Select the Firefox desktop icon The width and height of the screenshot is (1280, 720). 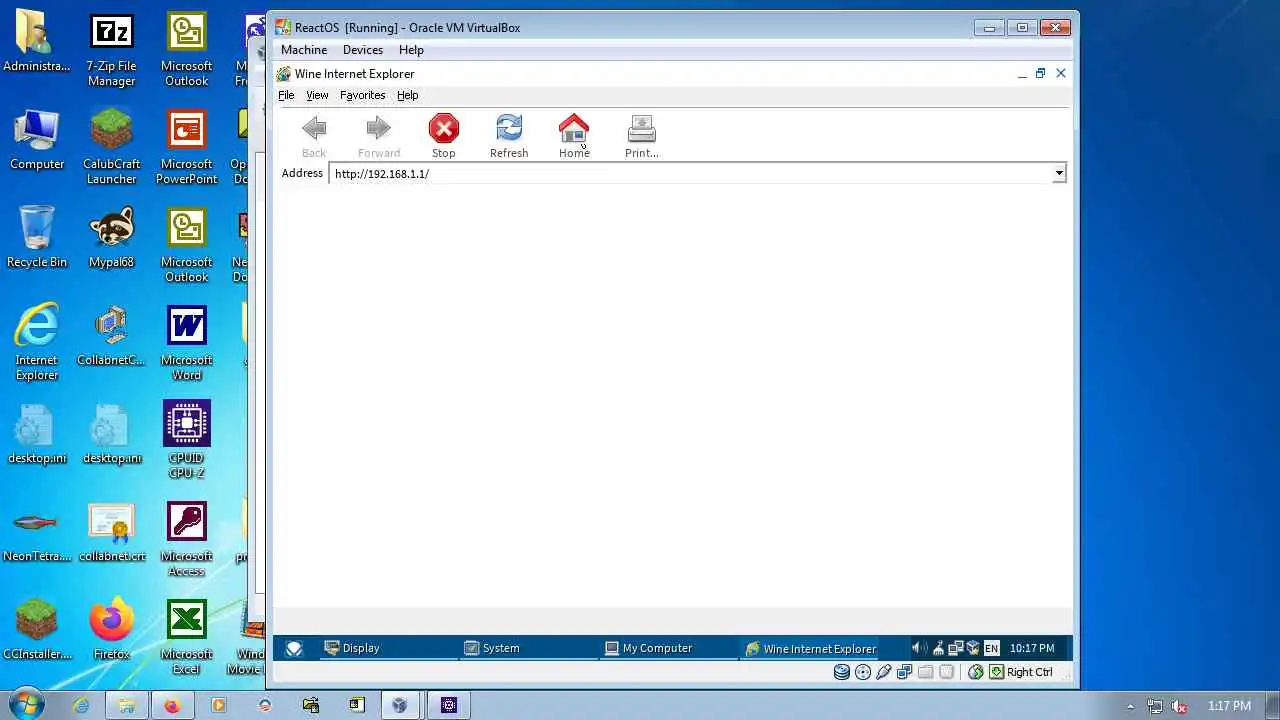[111, 630]
